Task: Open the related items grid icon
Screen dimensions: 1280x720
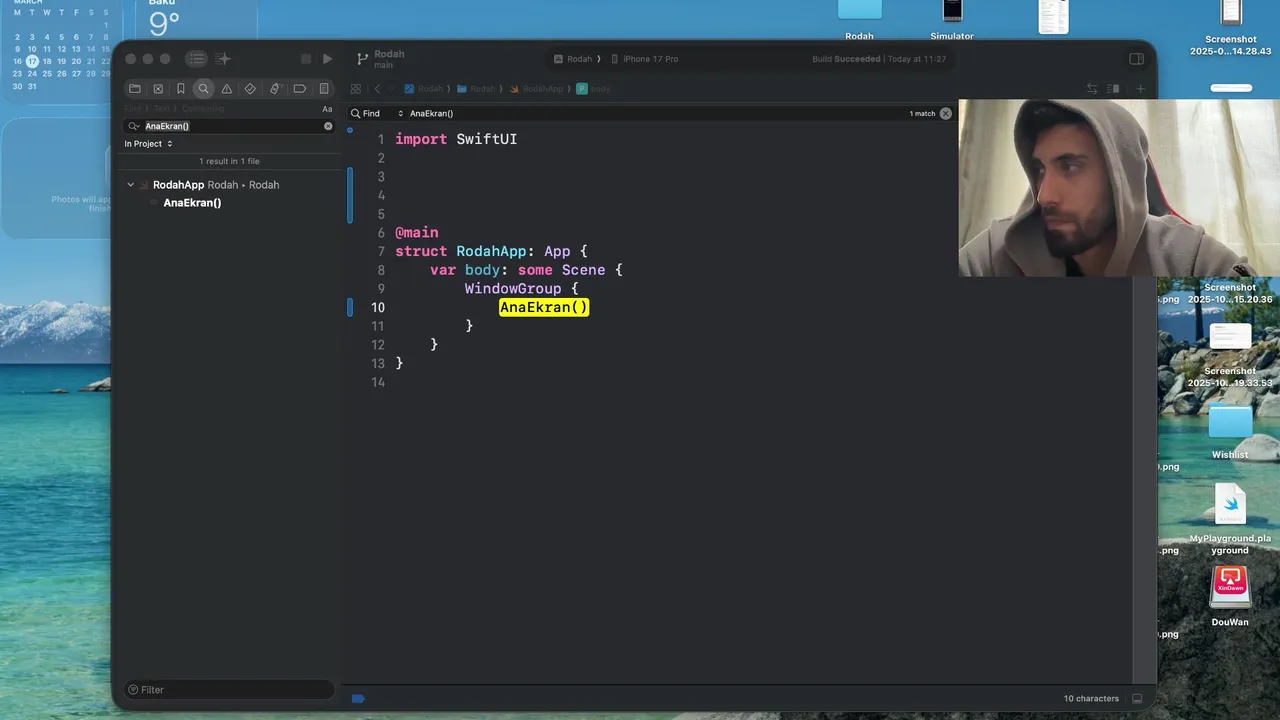Action: (355, 89)
